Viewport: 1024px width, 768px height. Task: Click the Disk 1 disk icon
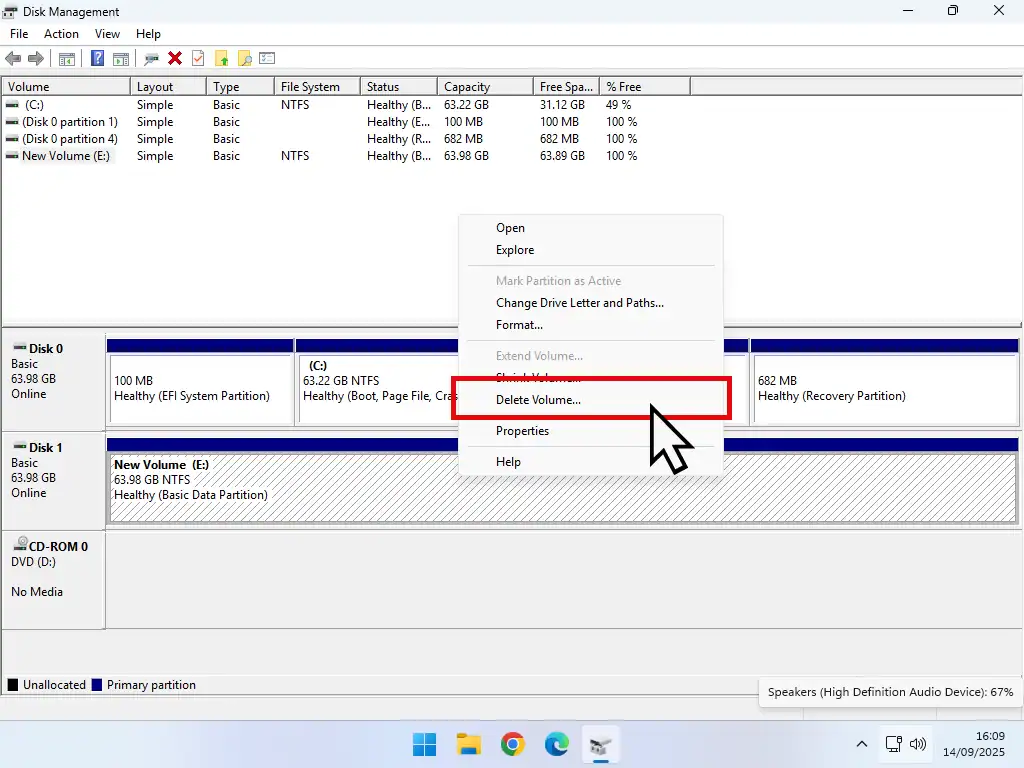click(20, 447)
